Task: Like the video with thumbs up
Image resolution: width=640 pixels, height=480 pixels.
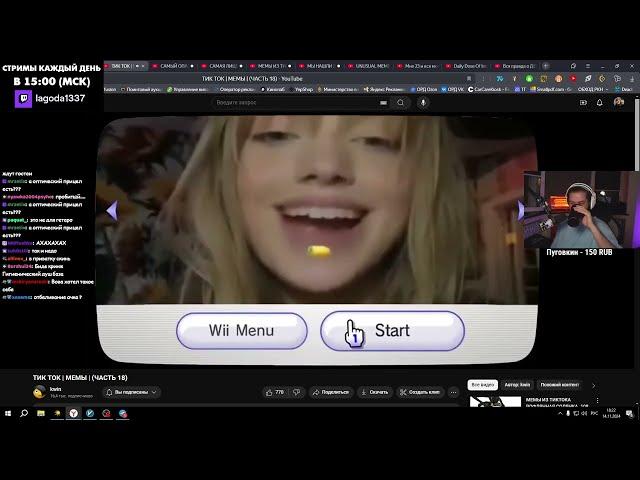Action: (x=272, y=392)
